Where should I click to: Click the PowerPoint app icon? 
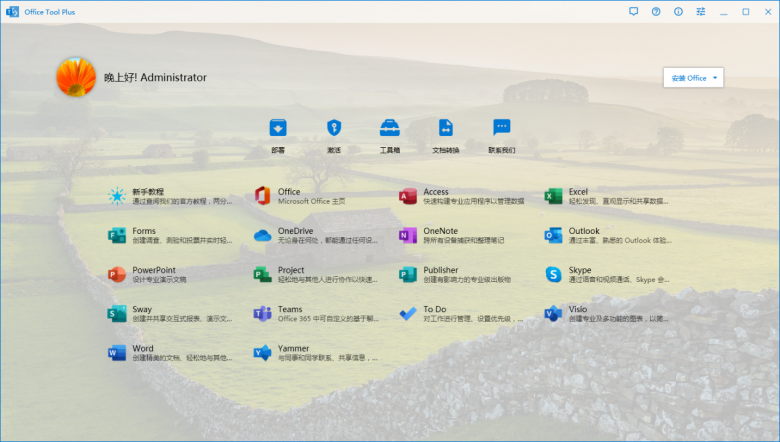tap(117, 274)
